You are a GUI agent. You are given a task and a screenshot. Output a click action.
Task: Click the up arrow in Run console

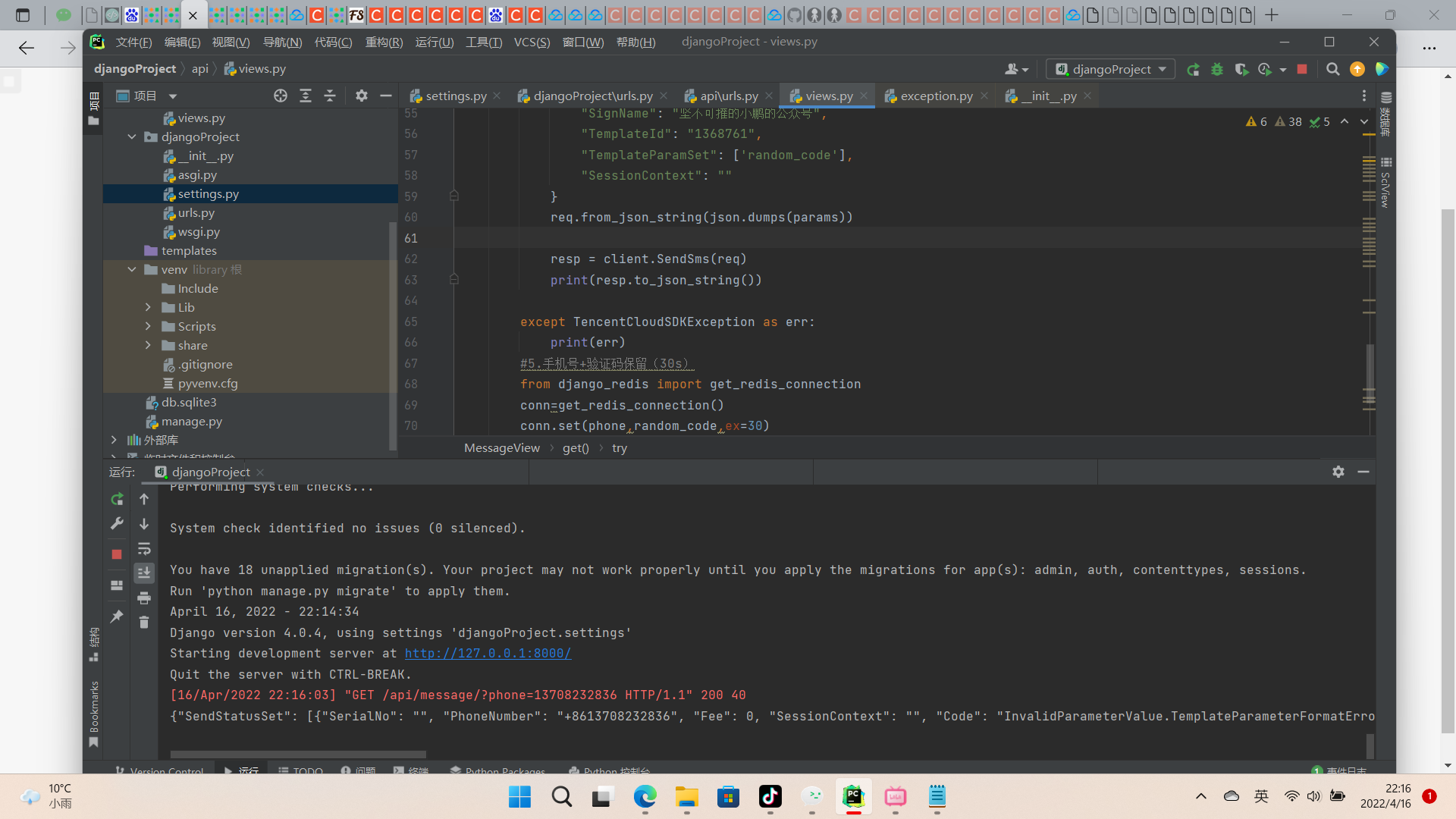point(144,499)
